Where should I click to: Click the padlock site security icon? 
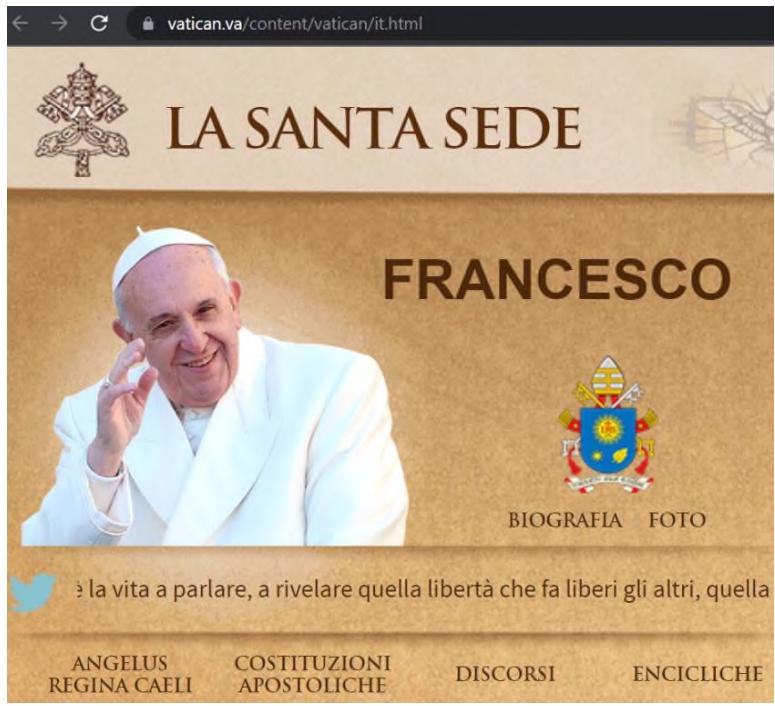point(149,23)
